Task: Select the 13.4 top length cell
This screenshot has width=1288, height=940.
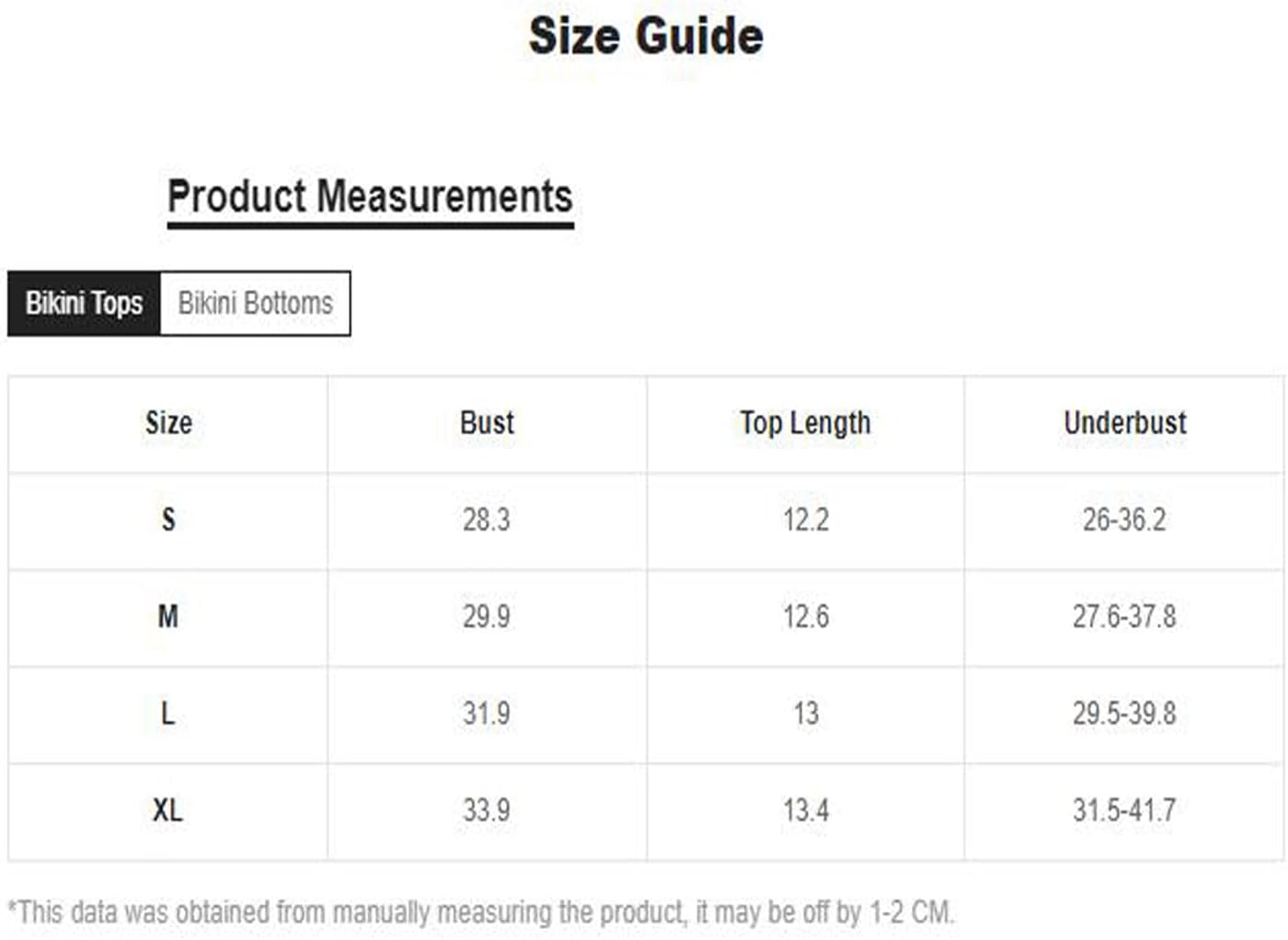Action: (805, 810)
